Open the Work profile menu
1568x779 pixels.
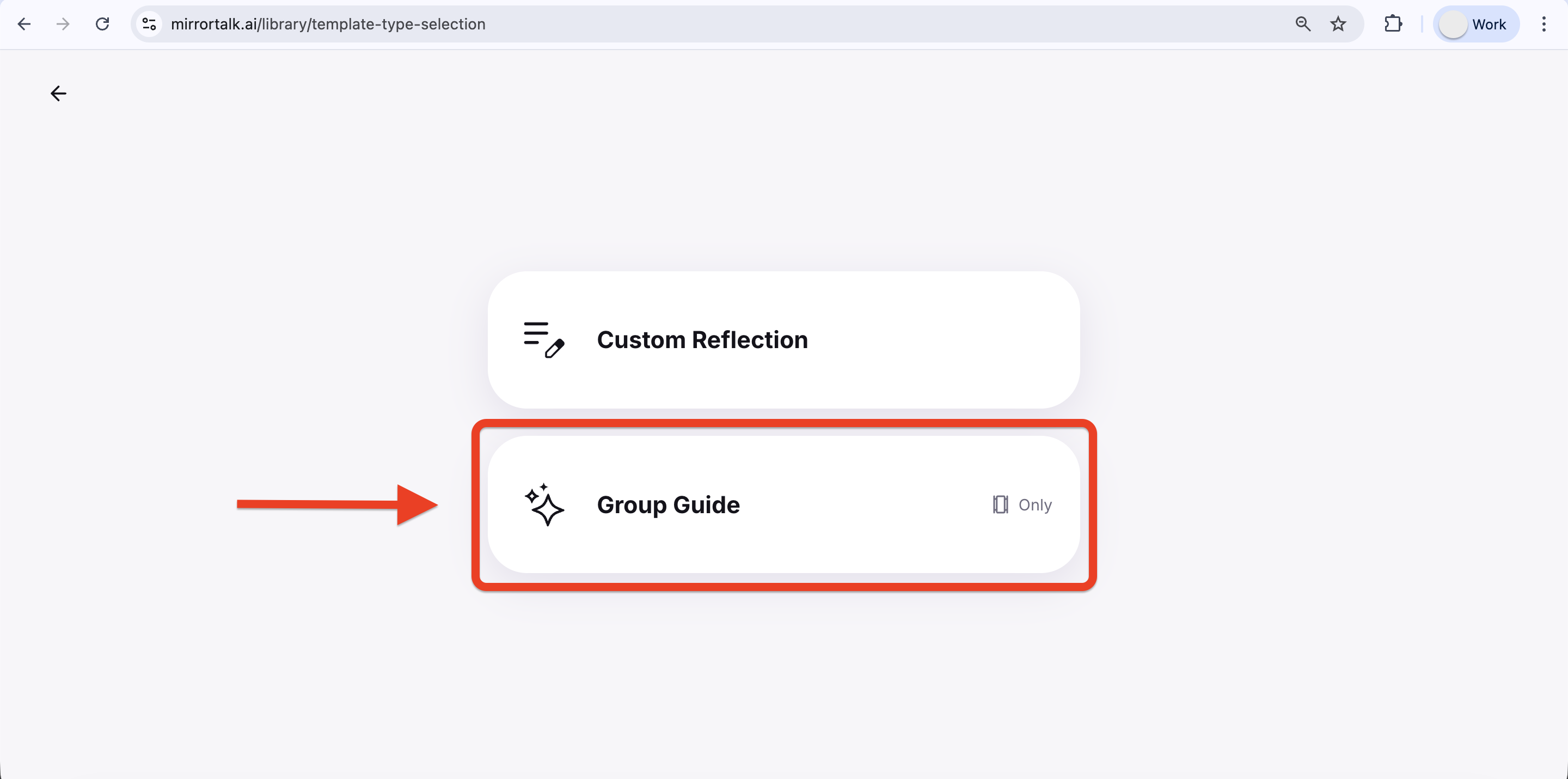click(1489, 25)
